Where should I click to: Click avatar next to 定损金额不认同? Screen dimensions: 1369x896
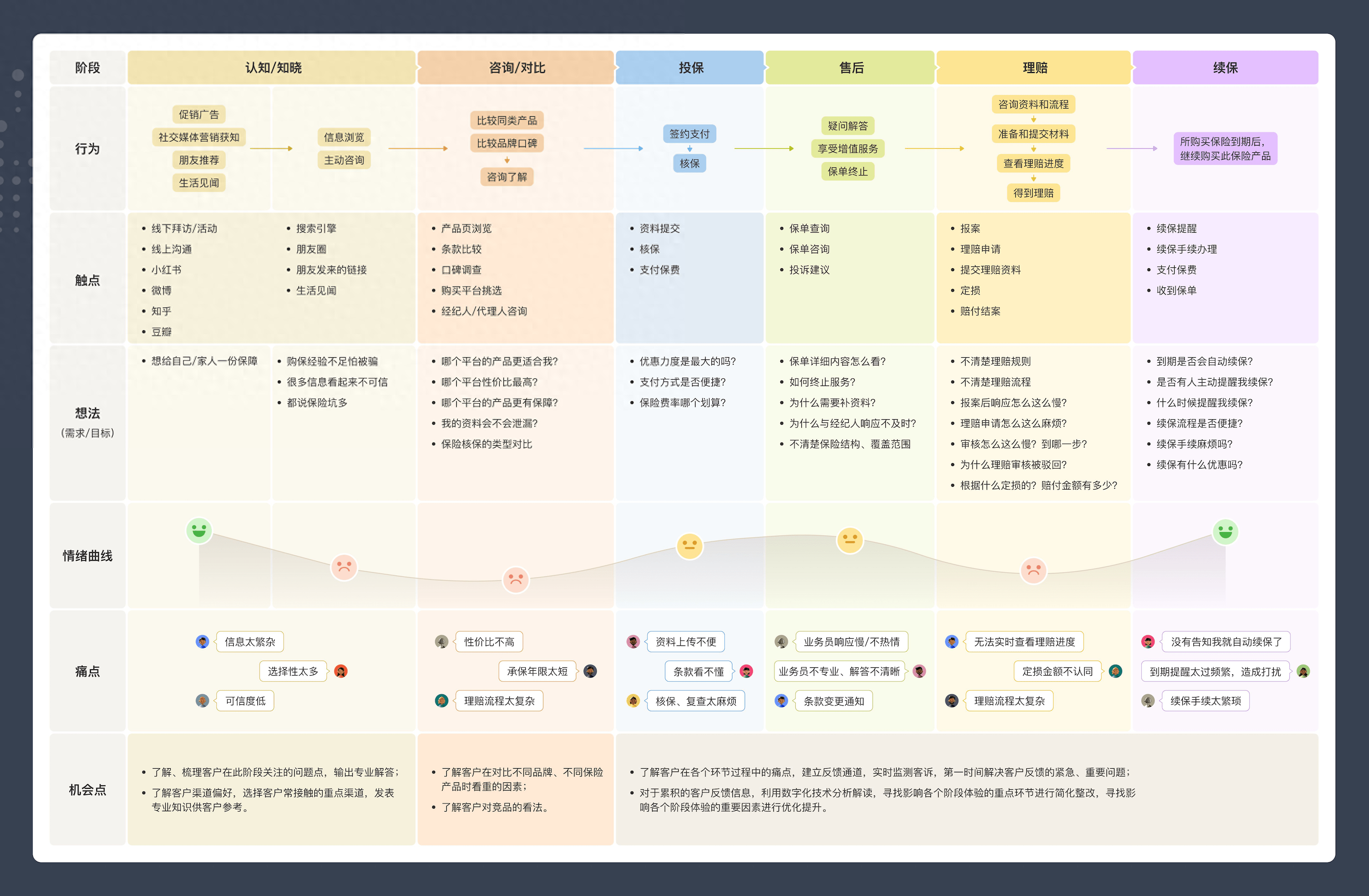[1115, 671]
